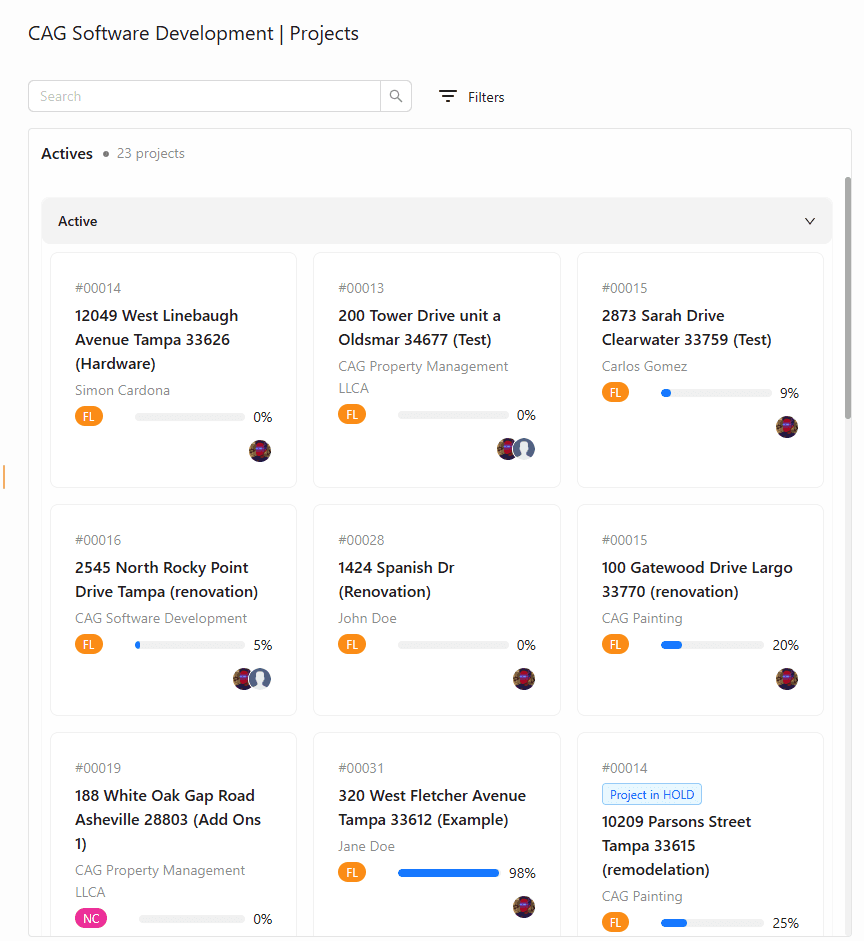Click the FL badge on 100 Gatewood Drive card

coord(616,644)
